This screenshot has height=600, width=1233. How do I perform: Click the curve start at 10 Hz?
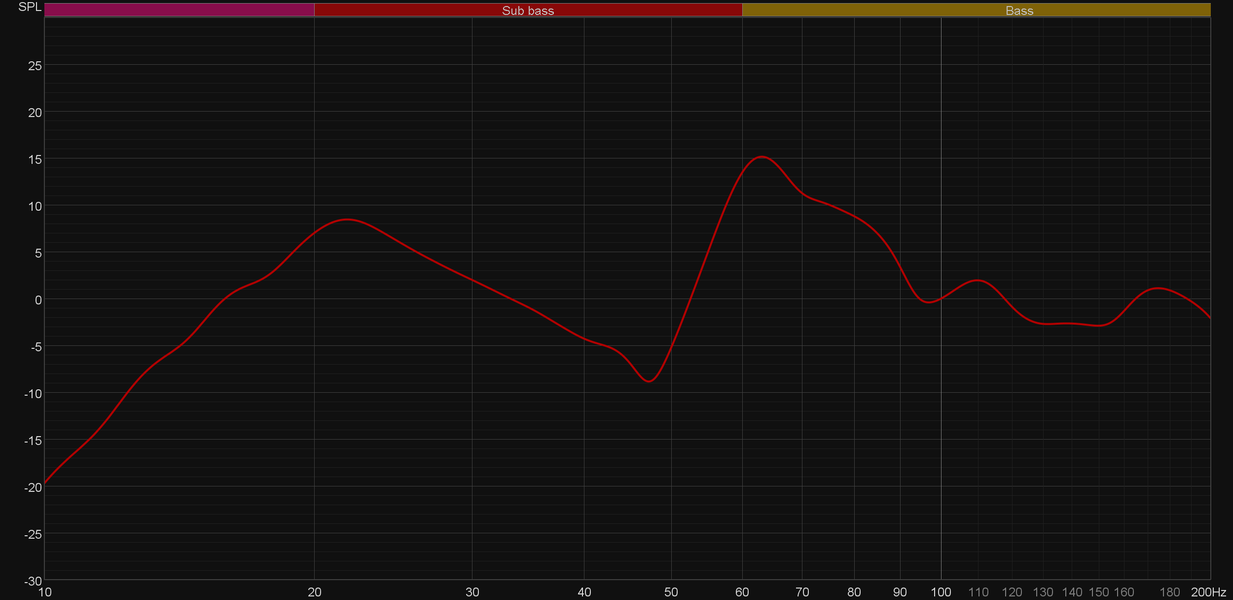(x=46, y=483)
